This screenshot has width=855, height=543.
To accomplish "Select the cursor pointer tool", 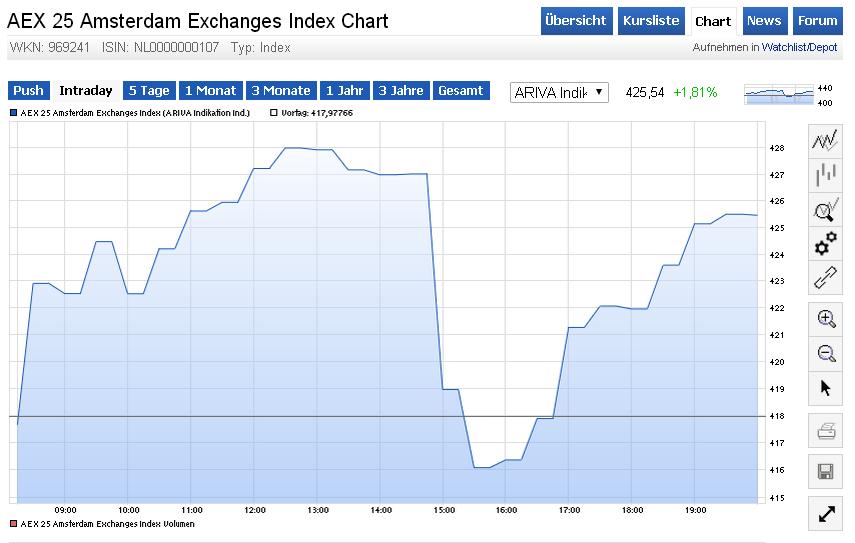I will 826,387.
